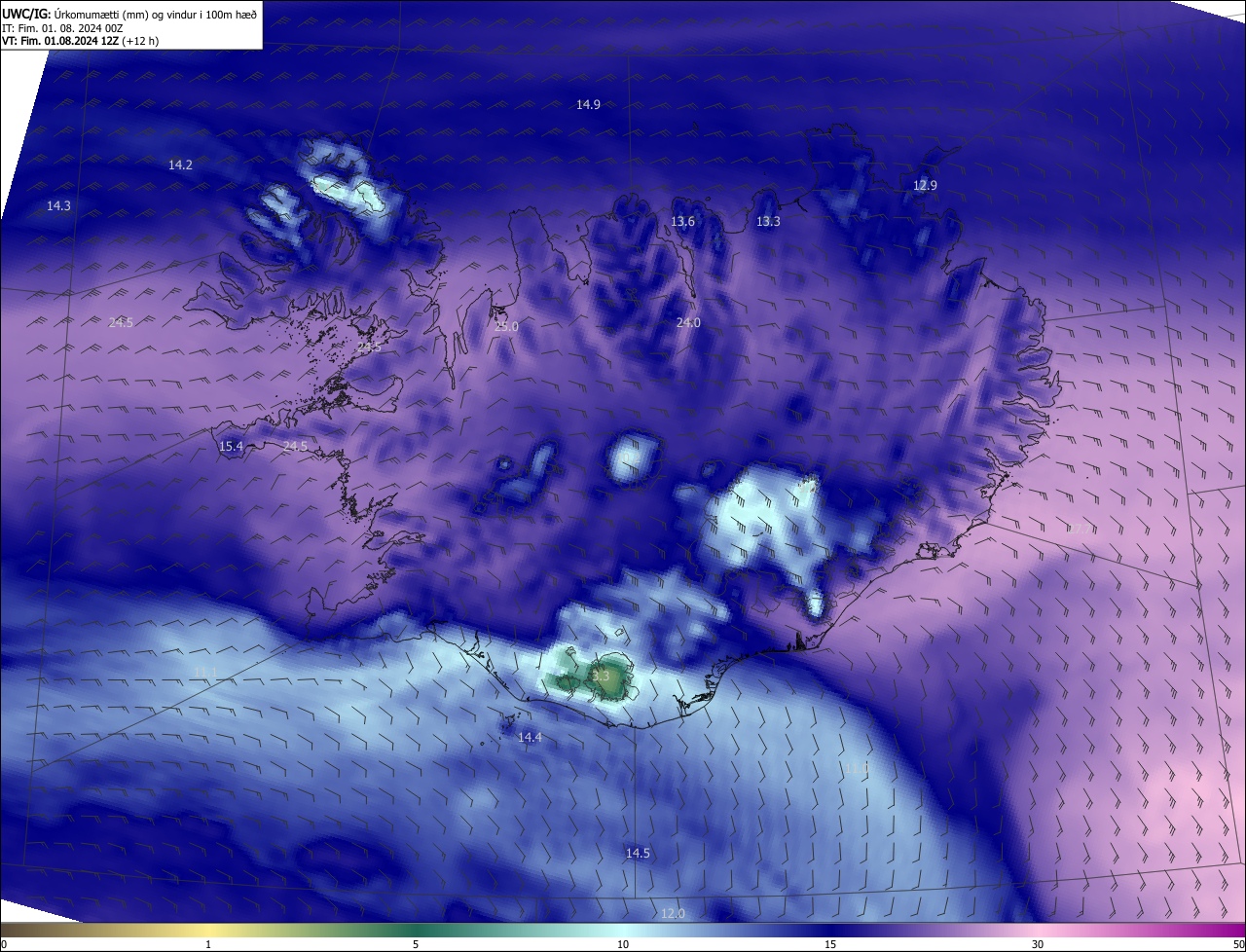
Task: Click the 24.5 label next to 15.4
Action: click(x=295, y=446)
